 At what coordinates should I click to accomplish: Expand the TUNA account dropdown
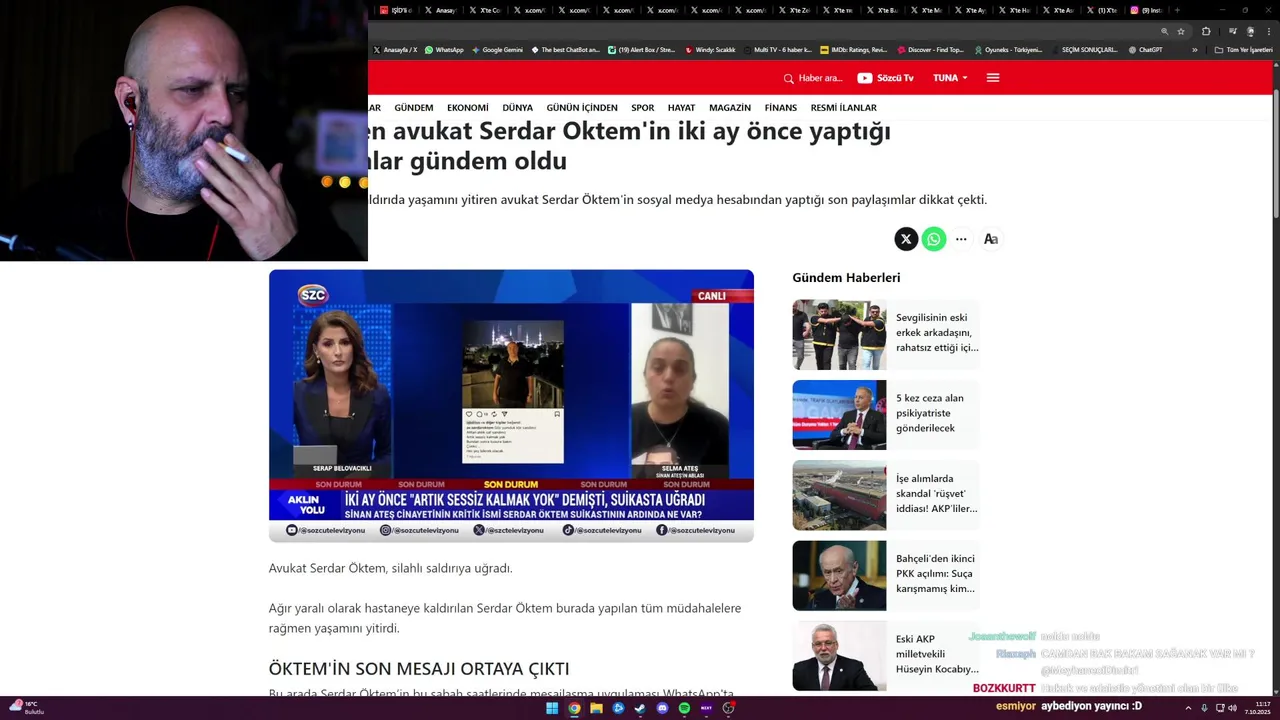coord(950,78)
